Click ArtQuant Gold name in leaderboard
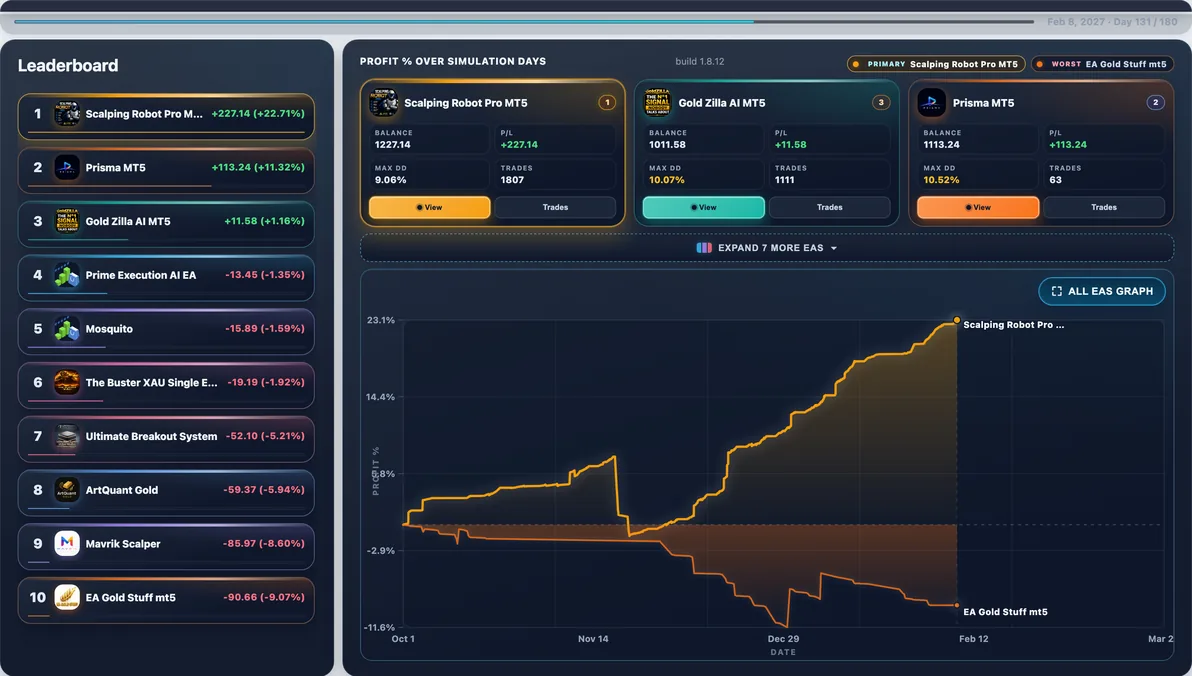Screen dimensions: 1192x676 click(x=122, y=490)
